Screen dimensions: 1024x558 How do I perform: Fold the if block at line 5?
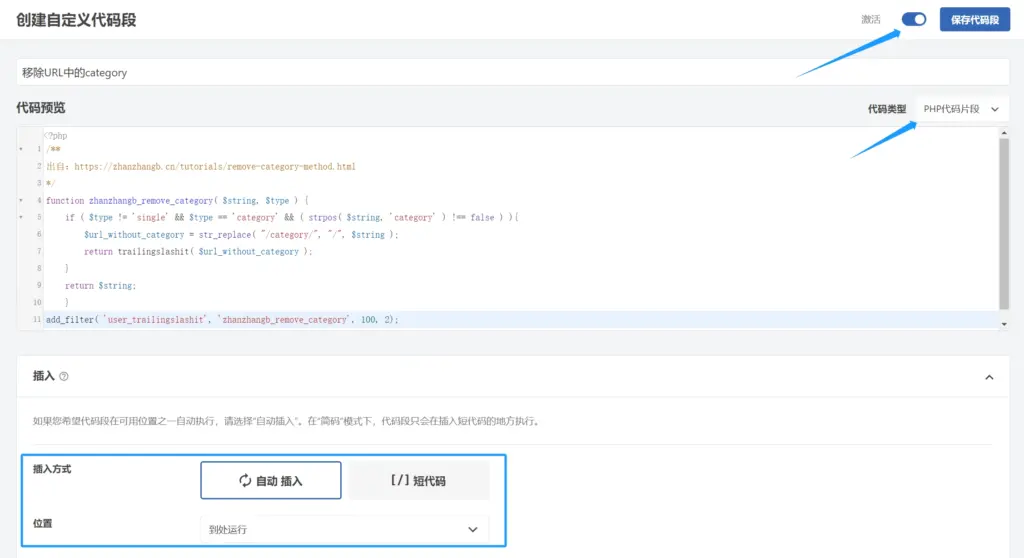[21, 218]
